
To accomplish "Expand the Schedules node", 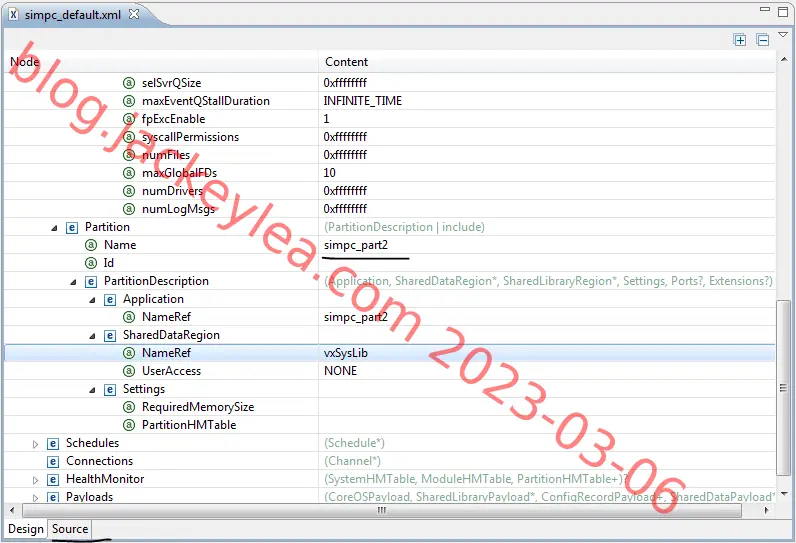I will pos(35,445).
